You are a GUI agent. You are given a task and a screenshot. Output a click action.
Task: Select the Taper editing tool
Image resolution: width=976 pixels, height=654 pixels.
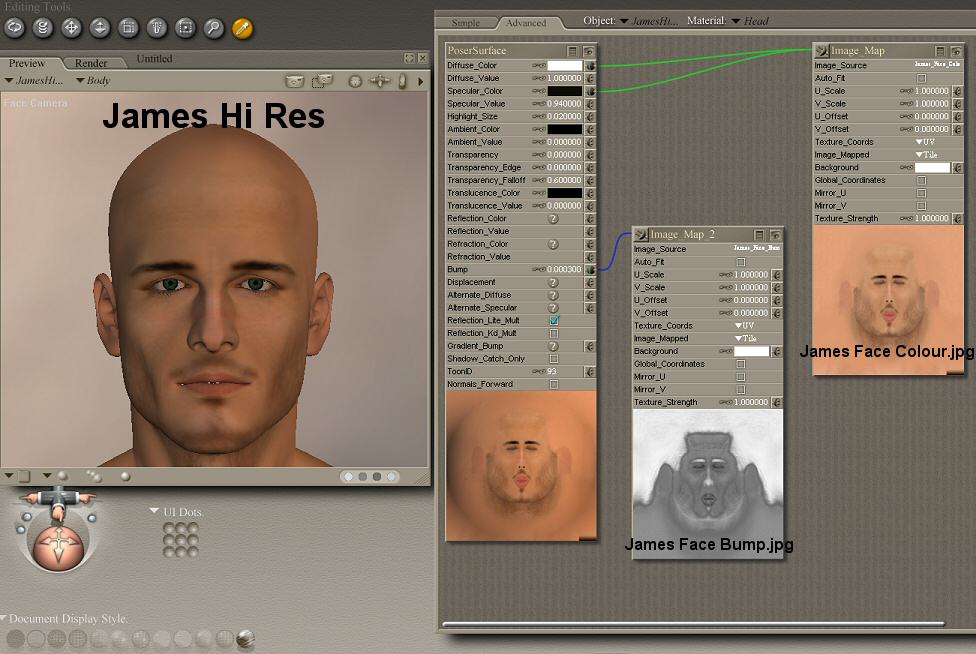coord(157,27)
